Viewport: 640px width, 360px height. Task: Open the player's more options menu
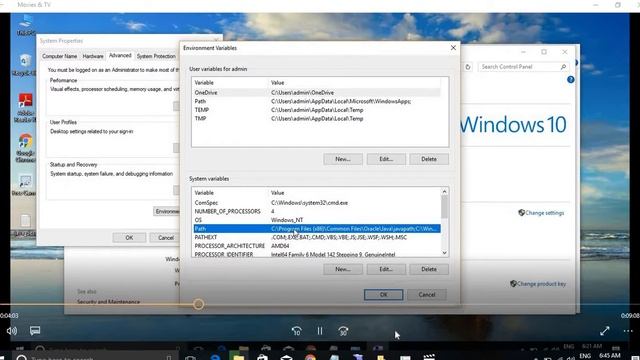click(x=628, y=331)
